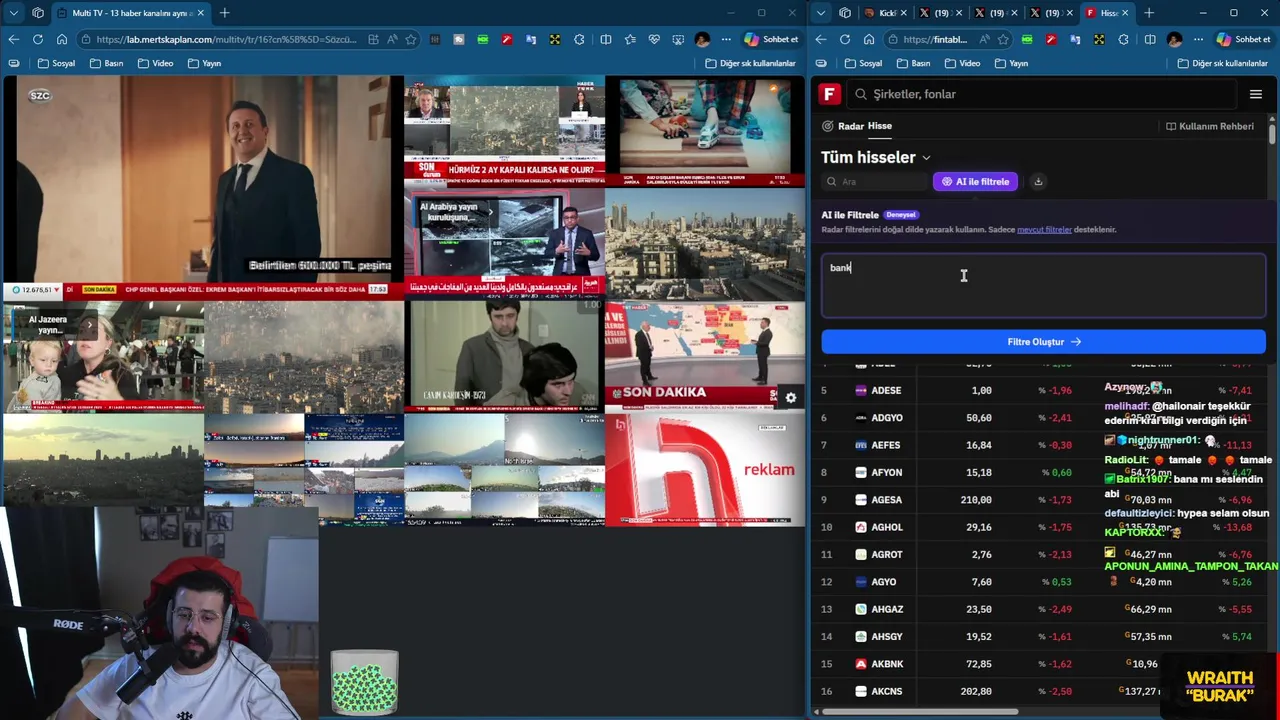Open Yayın bookmarks folder in the right window
The width and height of the screenshot is (1280, 720).
[1011, 63]
